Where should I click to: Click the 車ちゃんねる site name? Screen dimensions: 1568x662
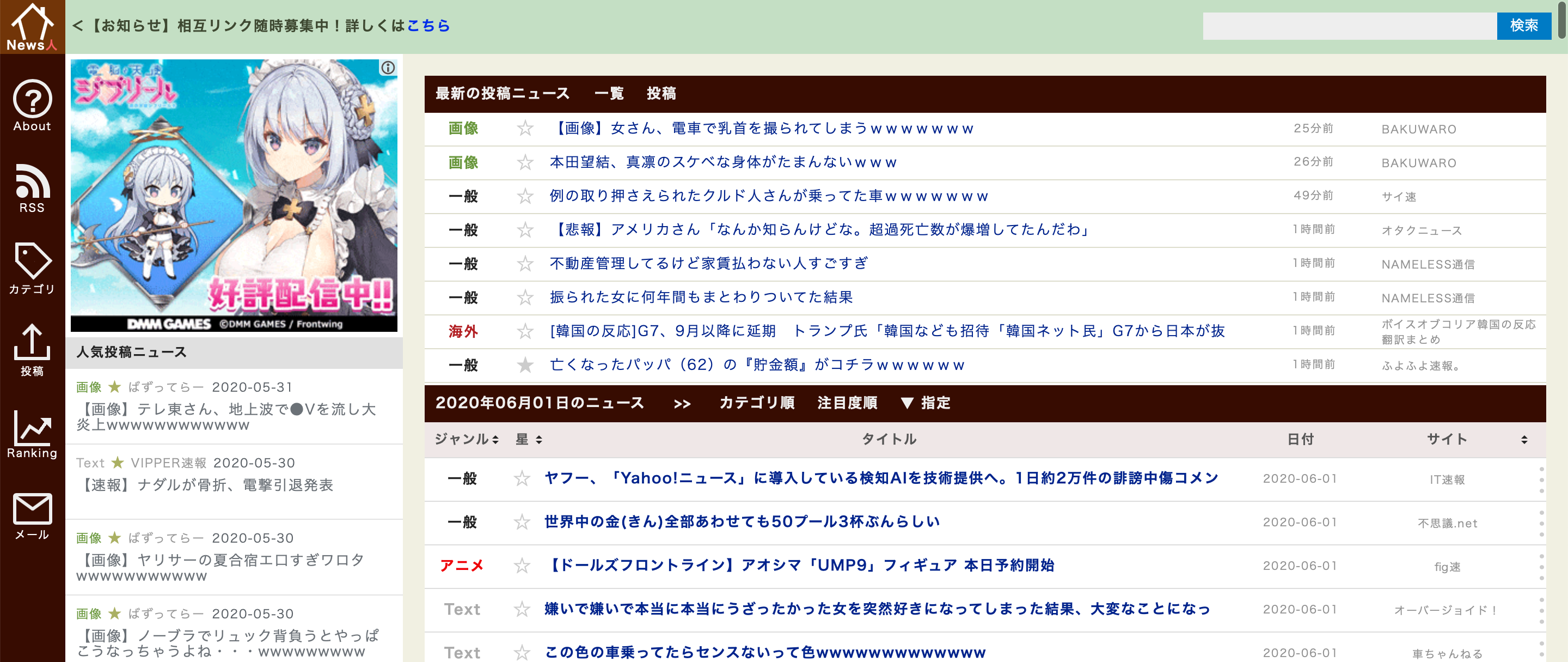1447,654
